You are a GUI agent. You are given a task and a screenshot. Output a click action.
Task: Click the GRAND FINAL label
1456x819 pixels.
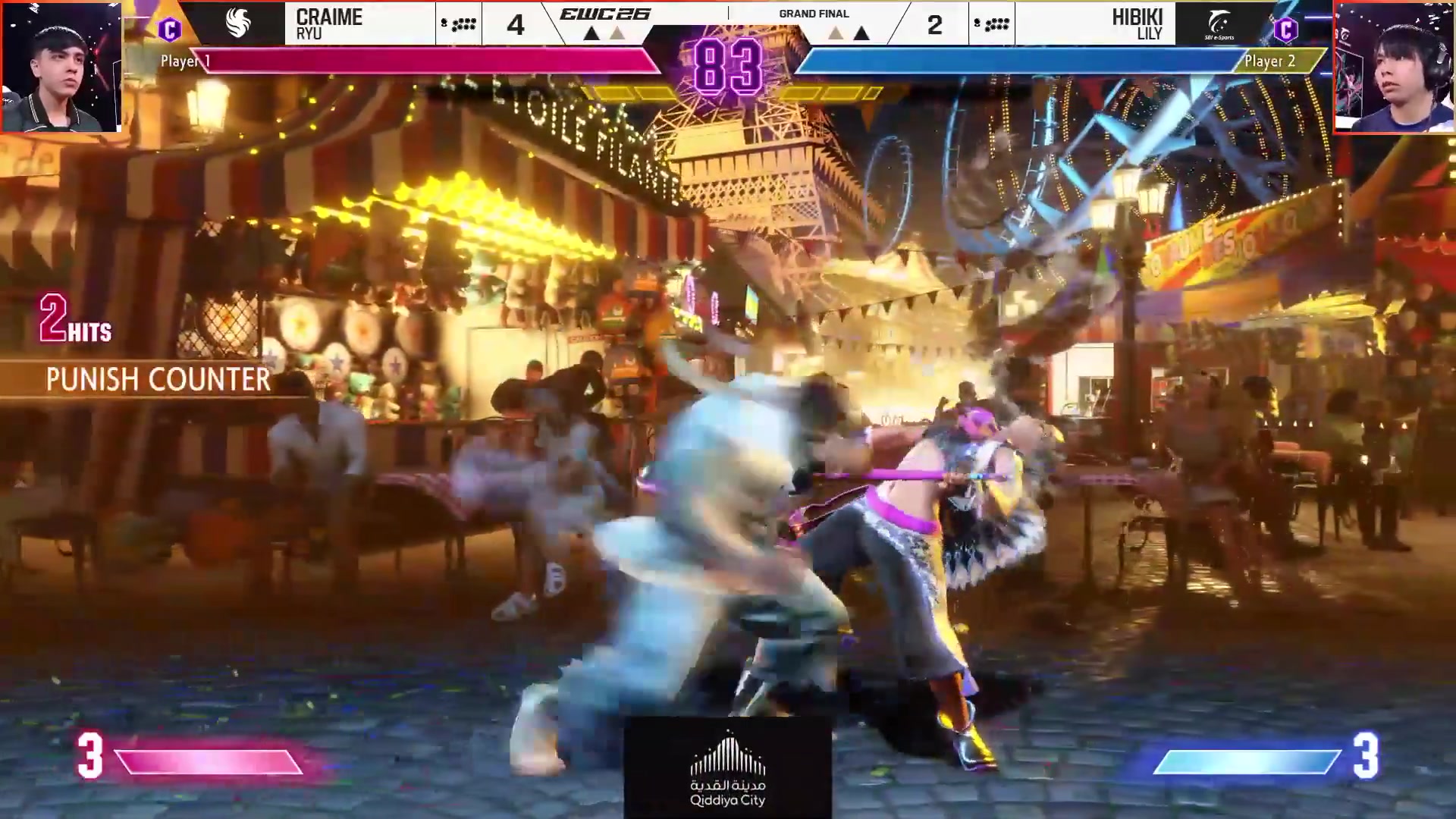coord(814,14)
